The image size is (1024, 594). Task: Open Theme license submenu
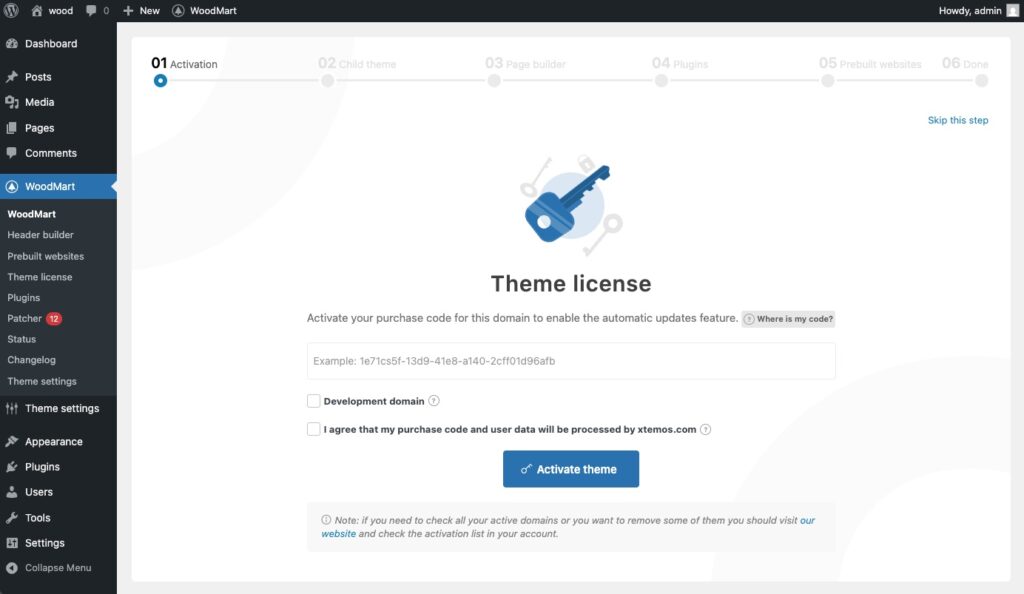tap(40, 277)
